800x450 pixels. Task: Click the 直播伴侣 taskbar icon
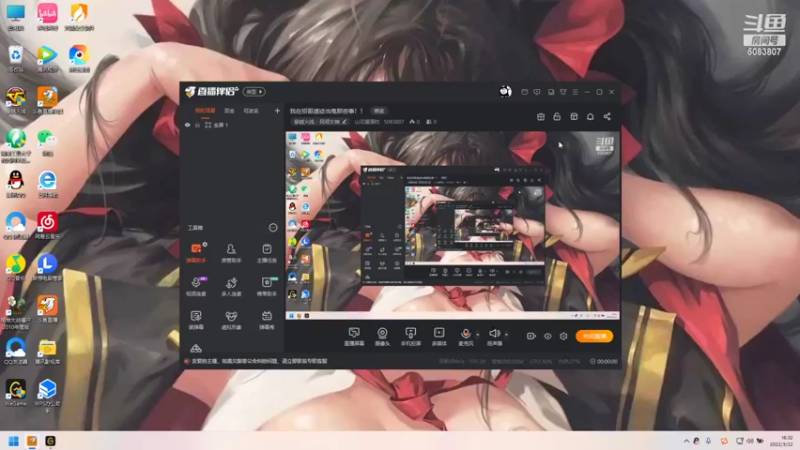coord(32,441)
